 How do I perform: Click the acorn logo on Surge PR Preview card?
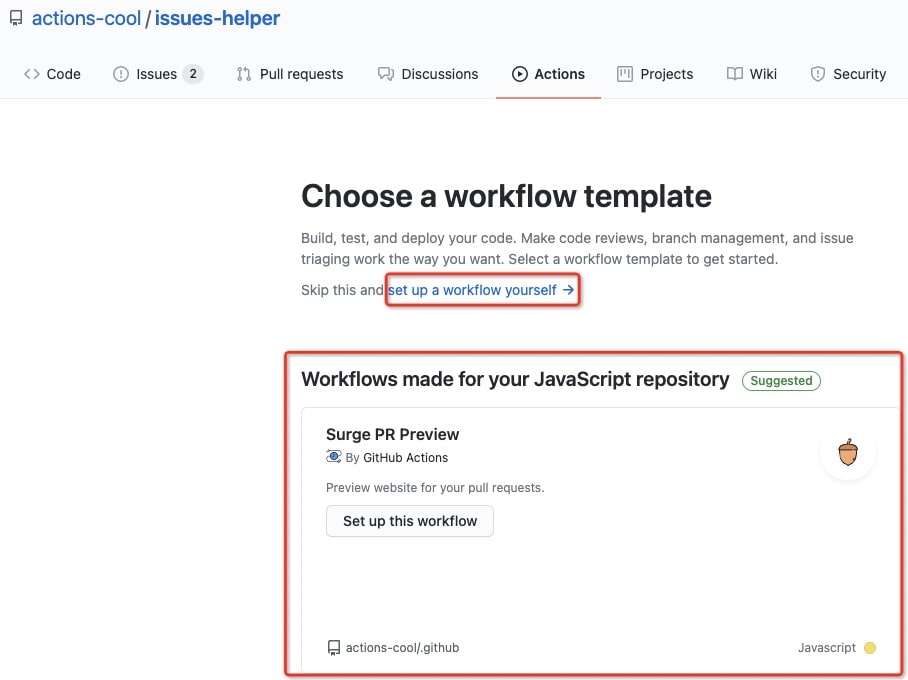click(848, 452)
